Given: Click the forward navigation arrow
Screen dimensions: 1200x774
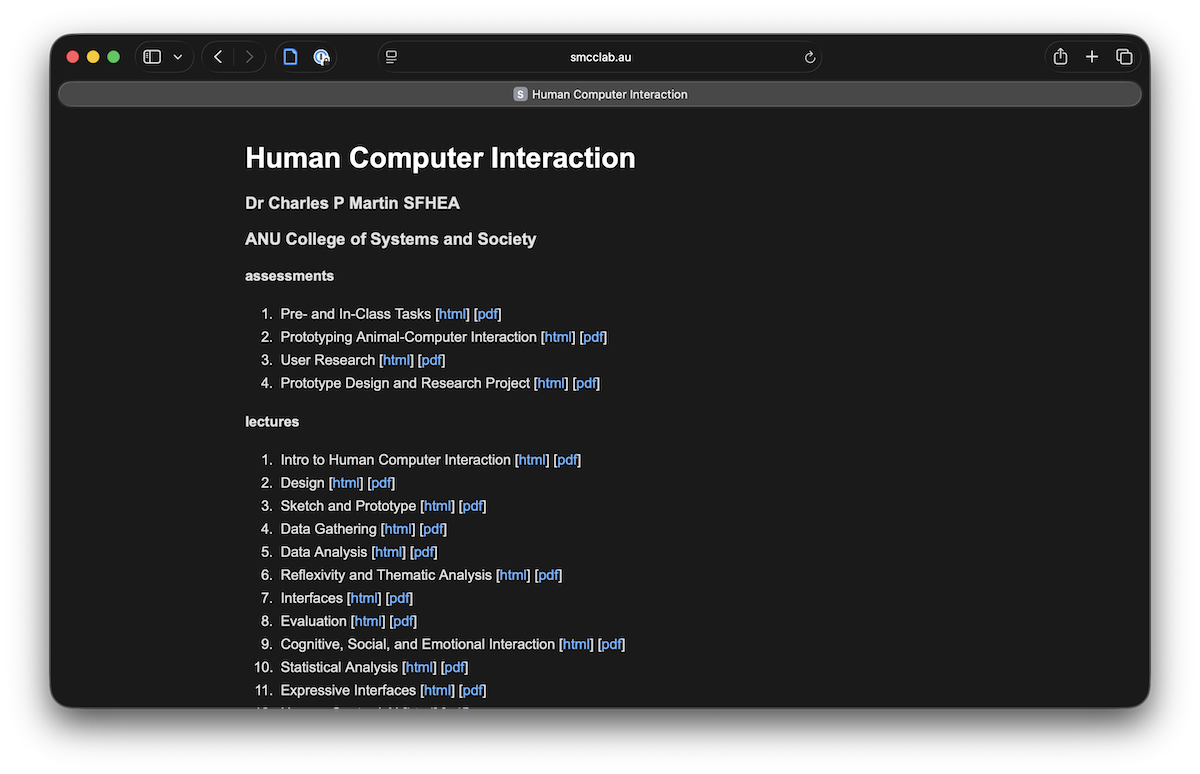Looking at the screenshot, I should (248, 57).
